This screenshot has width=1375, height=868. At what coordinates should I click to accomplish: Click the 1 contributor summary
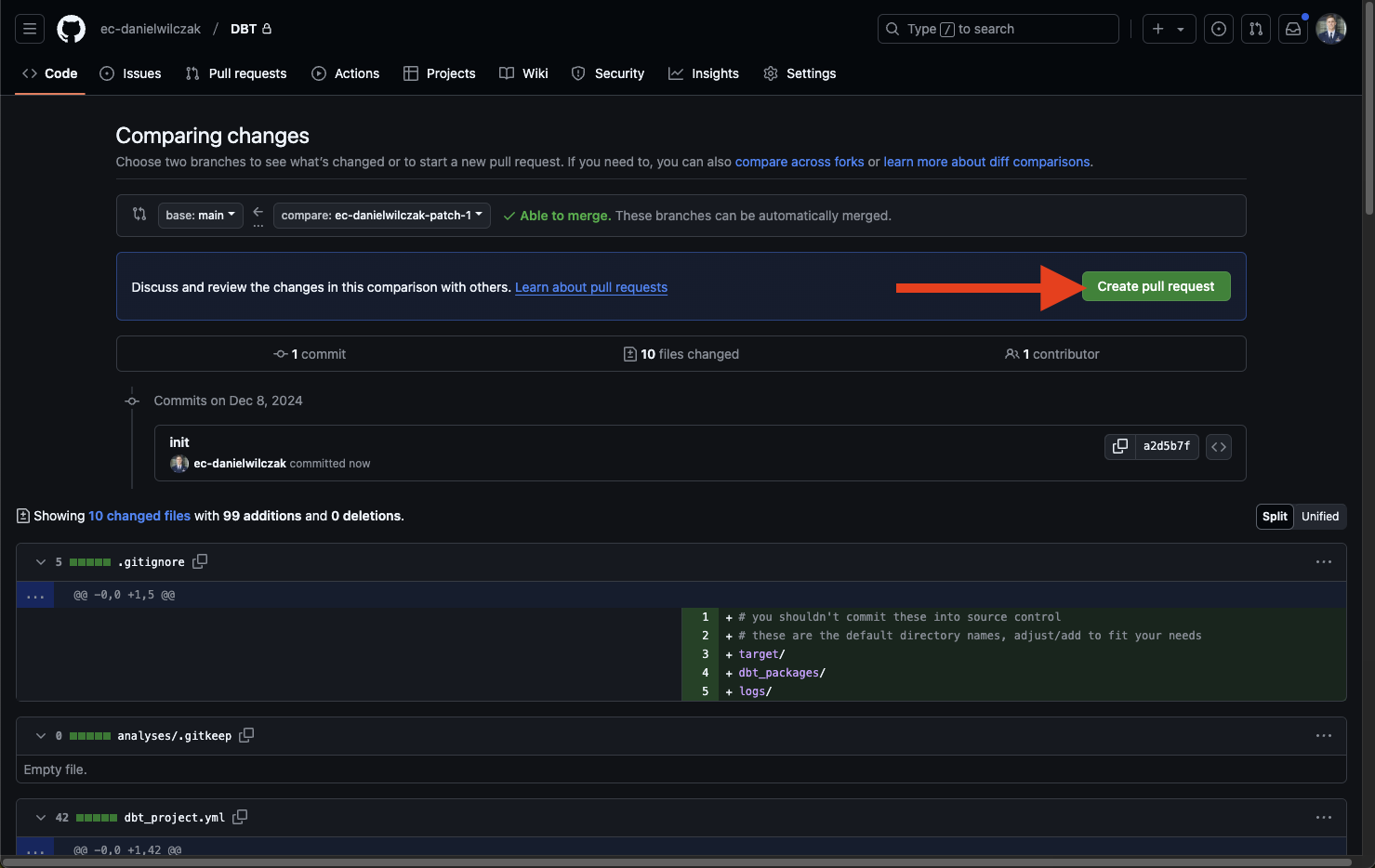pos(1052,354)
